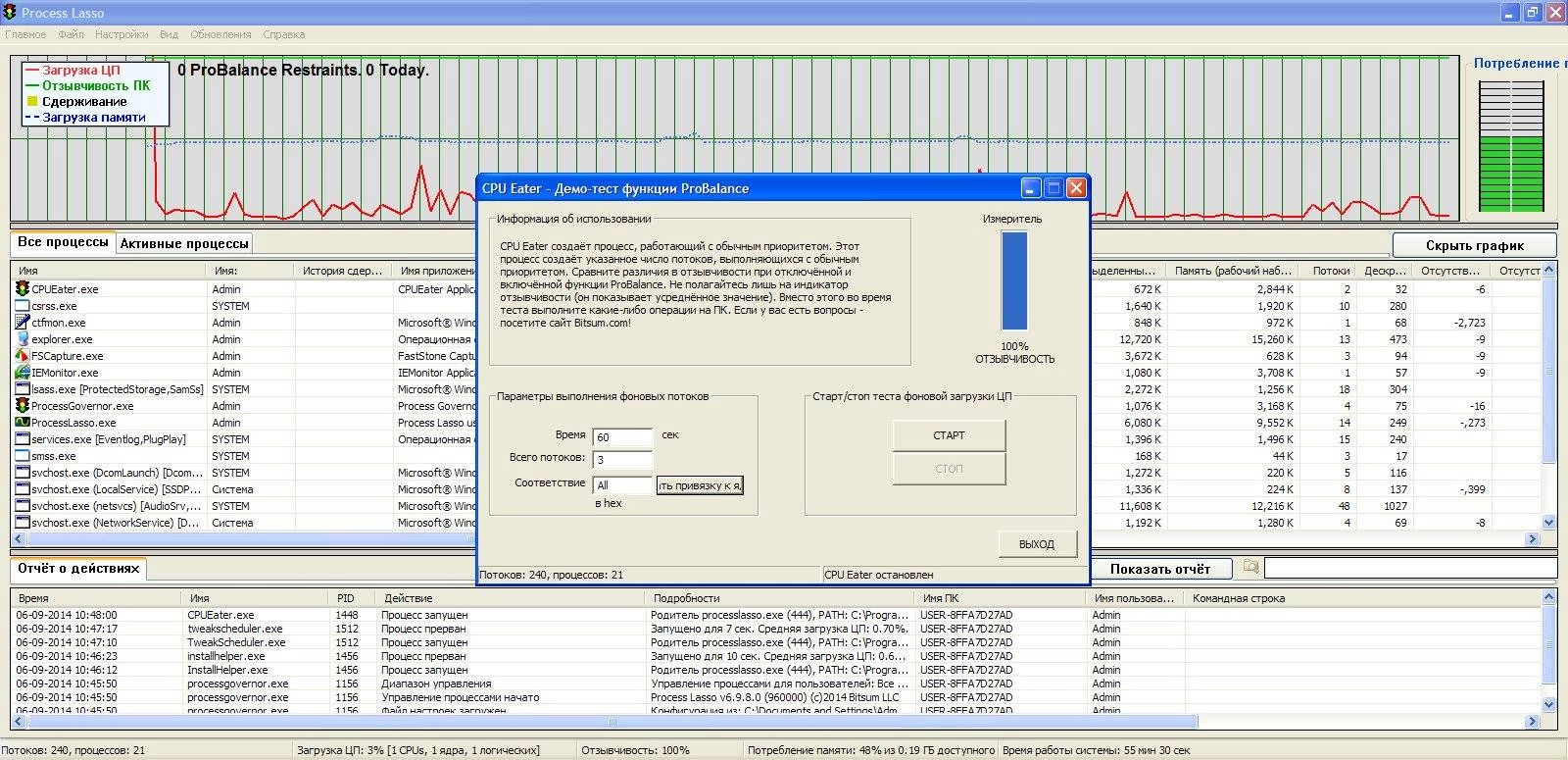Click the svchost.exe (netsvcs) icon

(23, 505)
